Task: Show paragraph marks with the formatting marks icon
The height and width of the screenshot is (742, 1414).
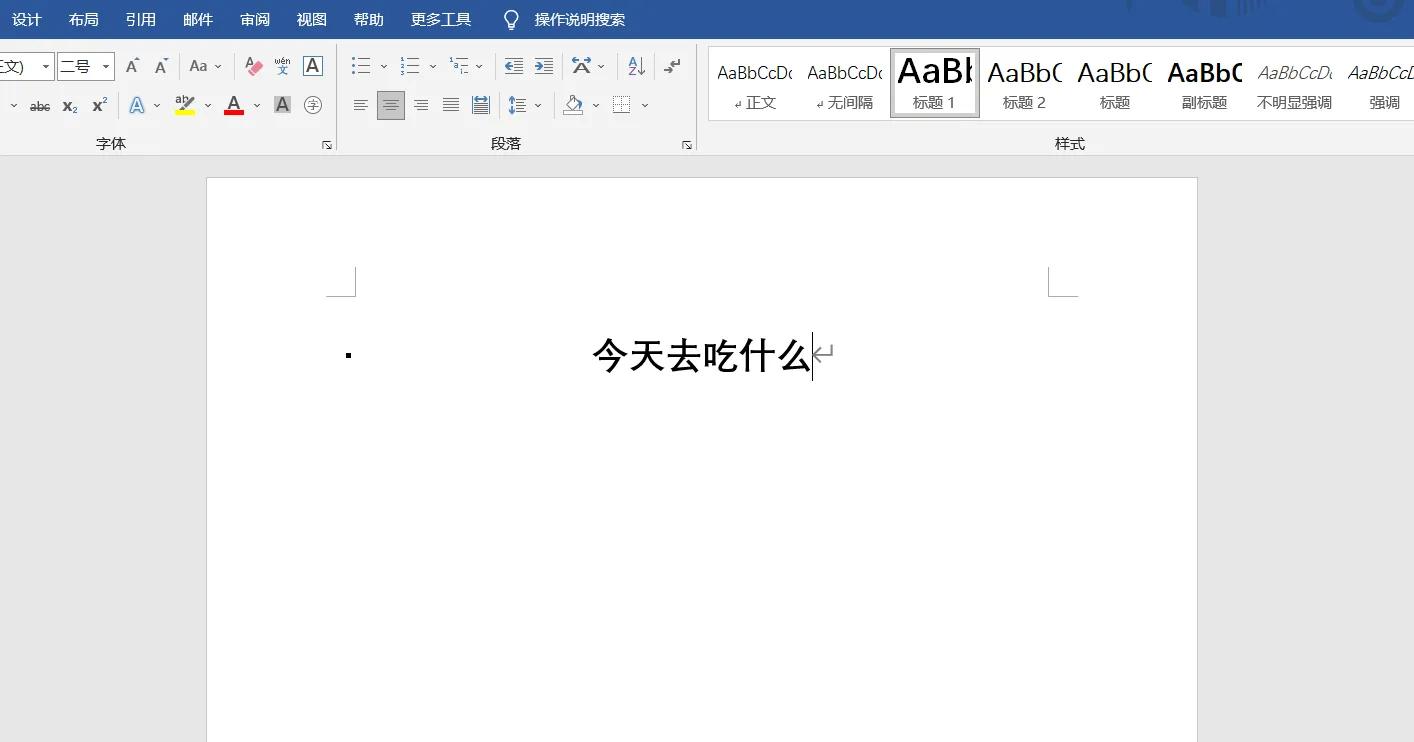Action: pyautogui.click(x=672, y=66)
